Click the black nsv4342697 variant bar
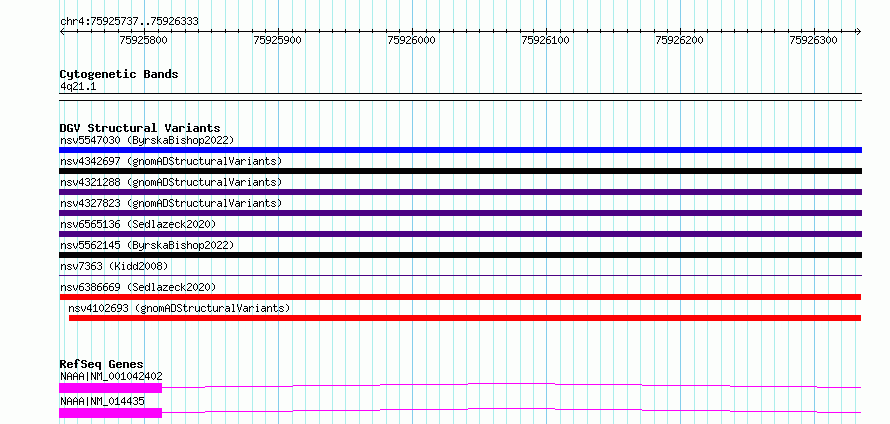890x424 pixels. 460,171
